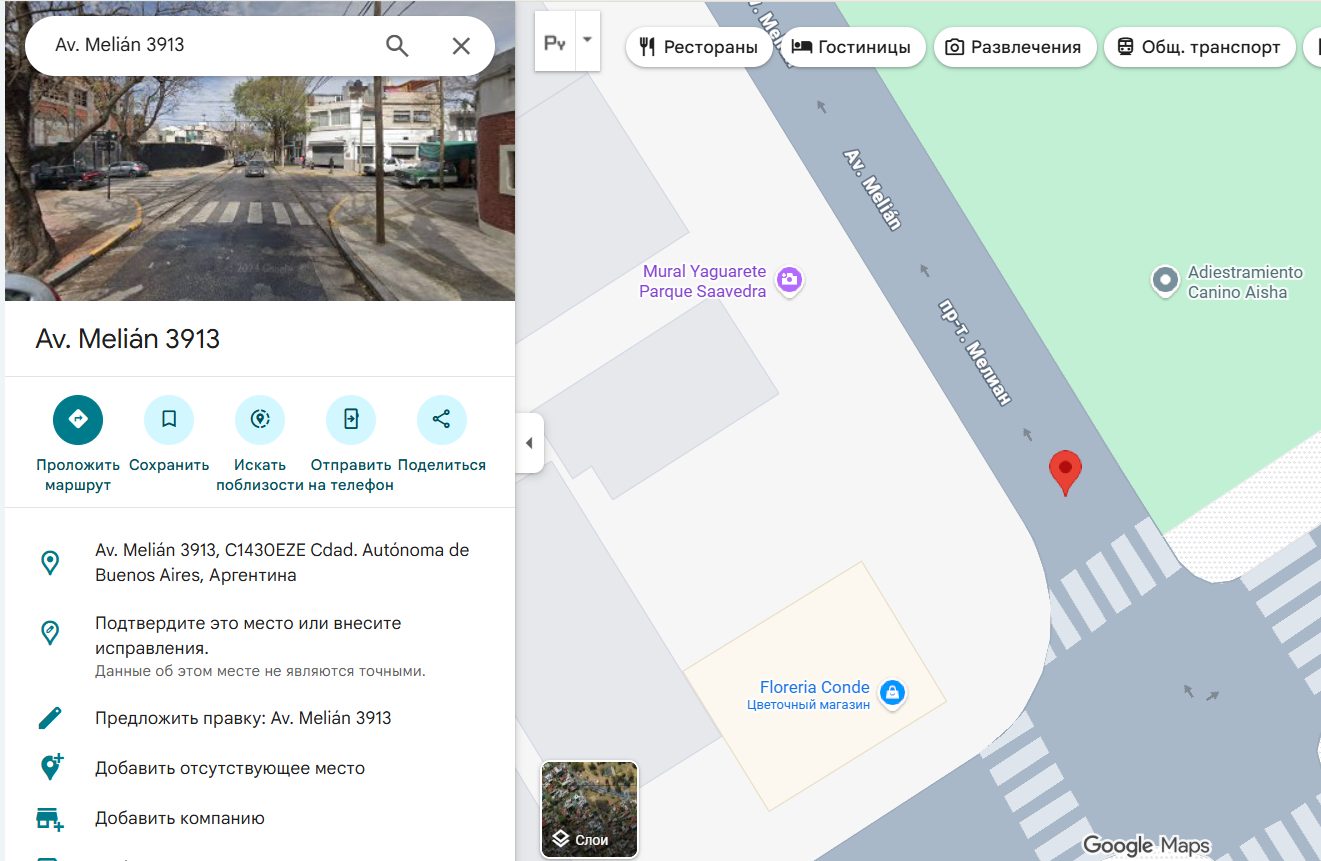Click the Поделиться share icon
Image resolution: width=1321 pixels, height=861 pixels.
coord(441,420)
